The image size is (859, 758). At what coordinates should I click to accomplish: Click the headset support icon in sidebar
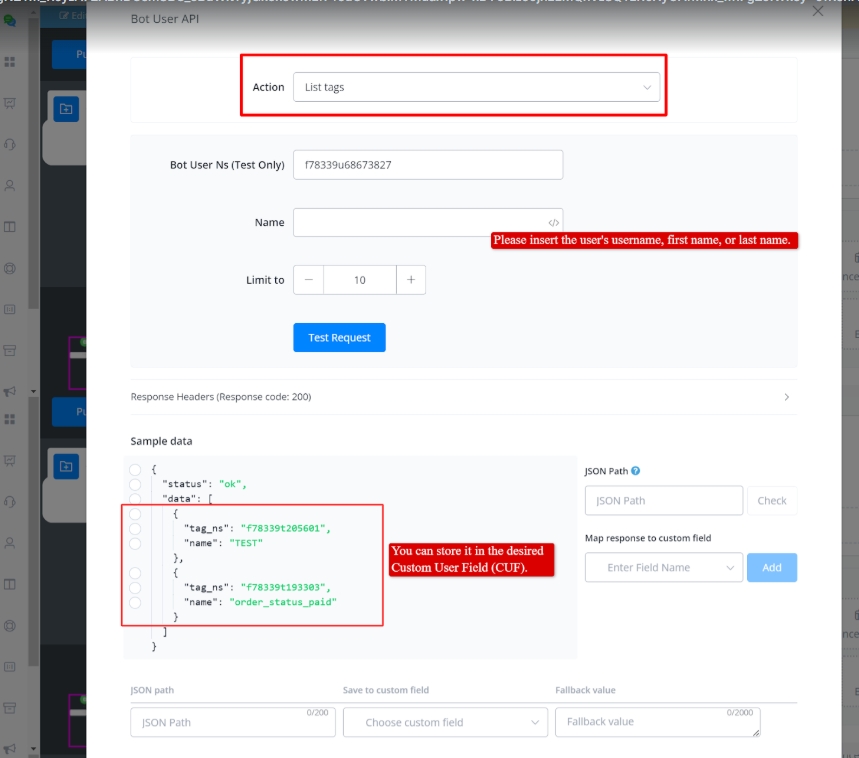click(x=10, y=144)
